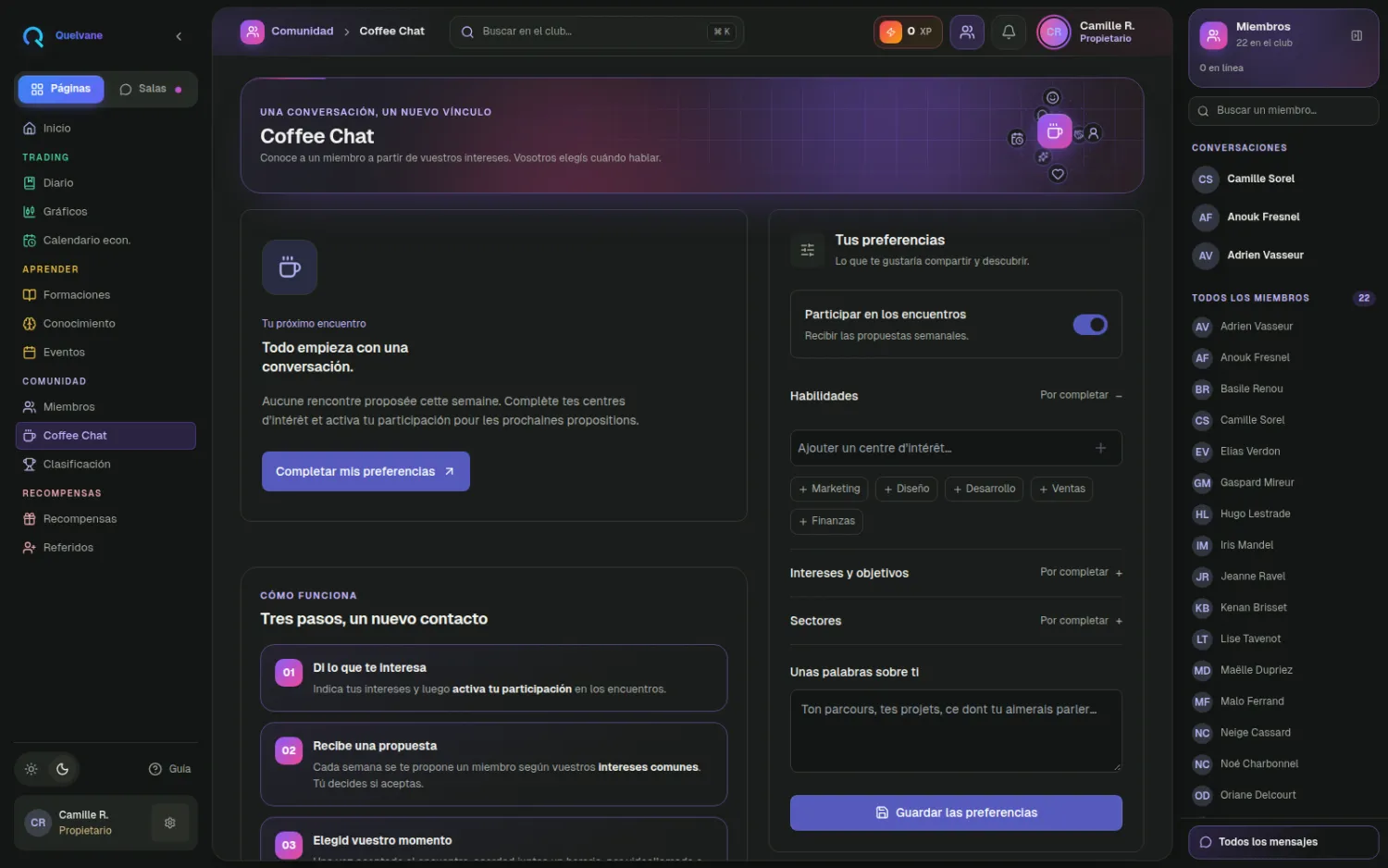Select member Iris Mandel

click(1283, 545)
